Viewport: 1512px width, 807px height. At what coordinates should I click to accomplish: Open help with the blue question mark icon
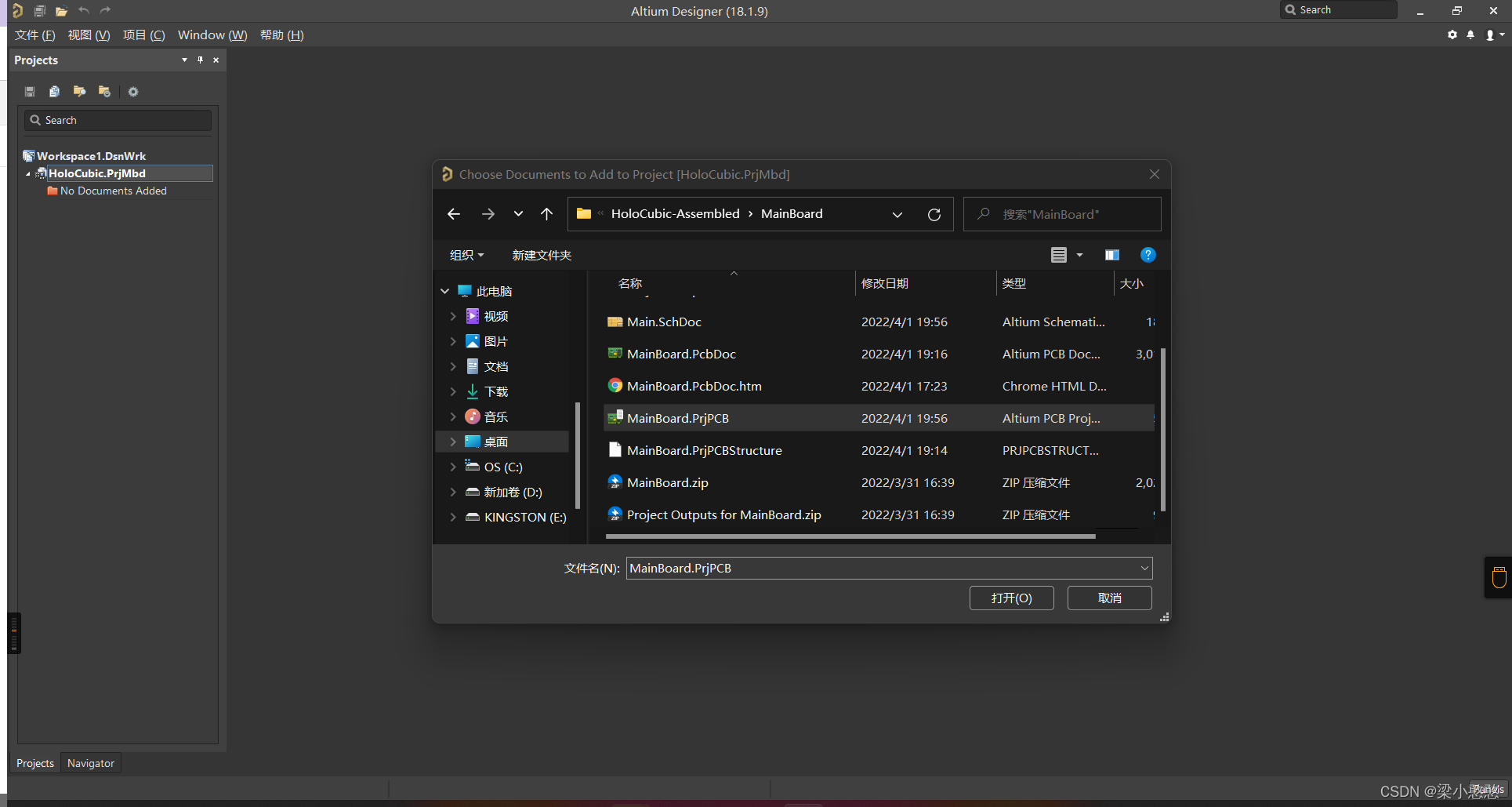[x=1148, y=255]
